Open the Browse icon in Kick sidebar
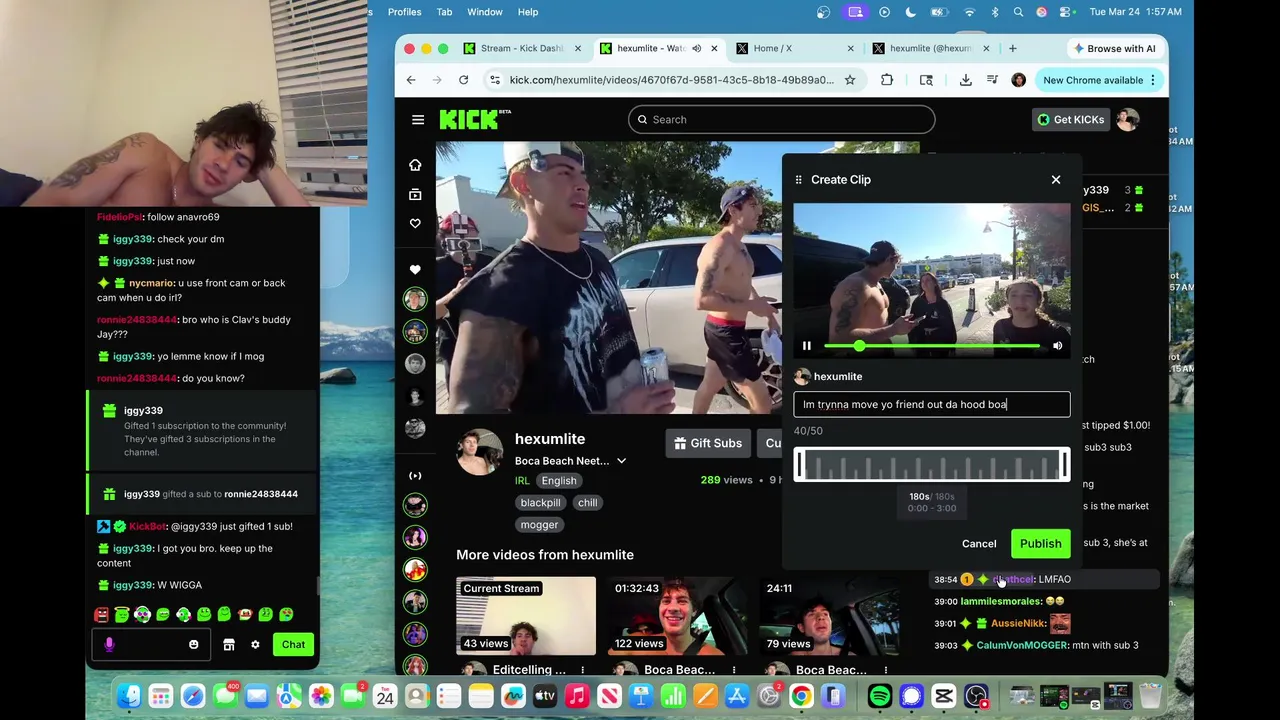The width and height of the screenshot is (1280, 720). coord(415,195)
